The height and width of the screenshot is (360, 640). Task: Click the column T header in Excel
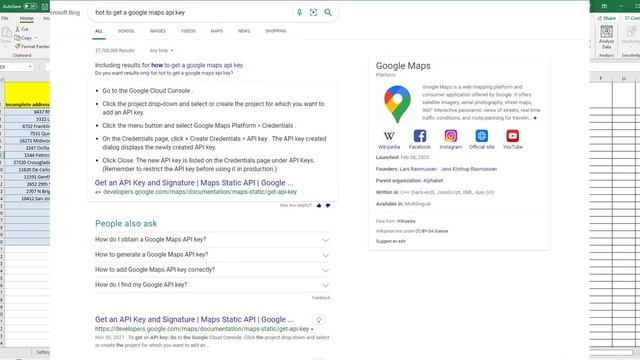[601, 78]
